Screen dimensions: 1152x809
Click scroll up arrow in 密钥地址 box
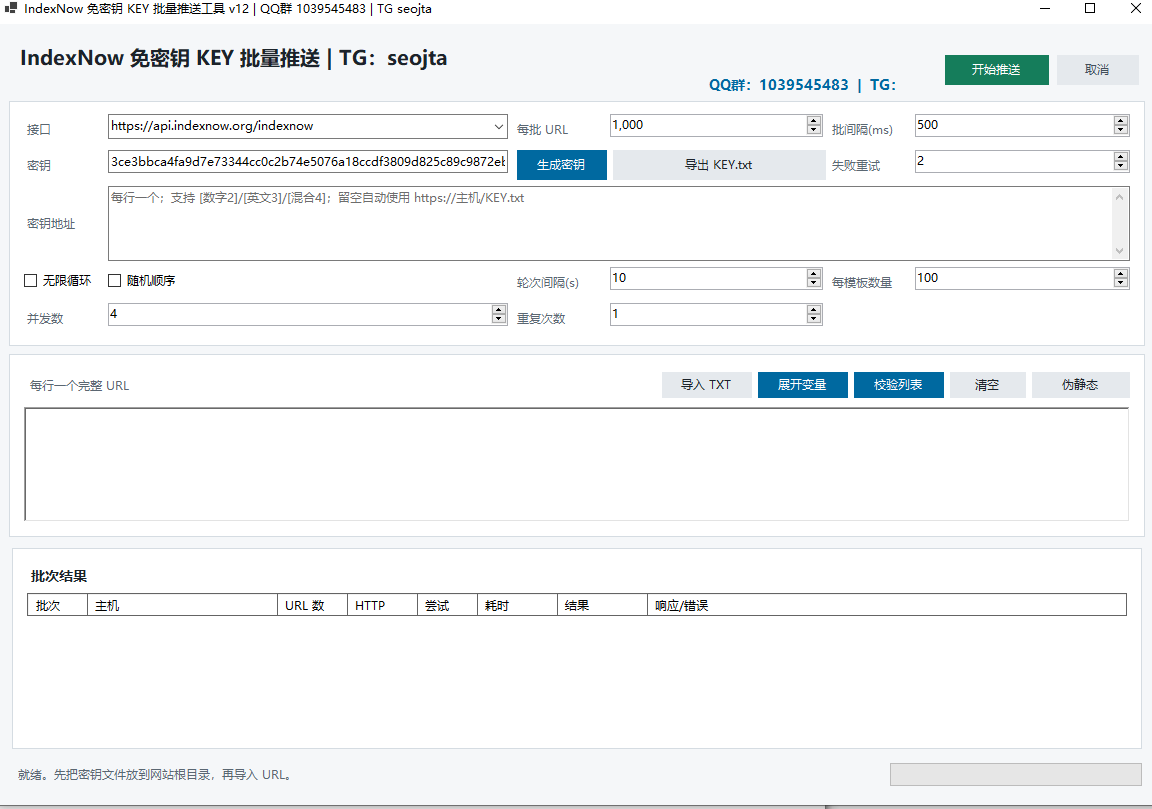(x=1119, y=197)
